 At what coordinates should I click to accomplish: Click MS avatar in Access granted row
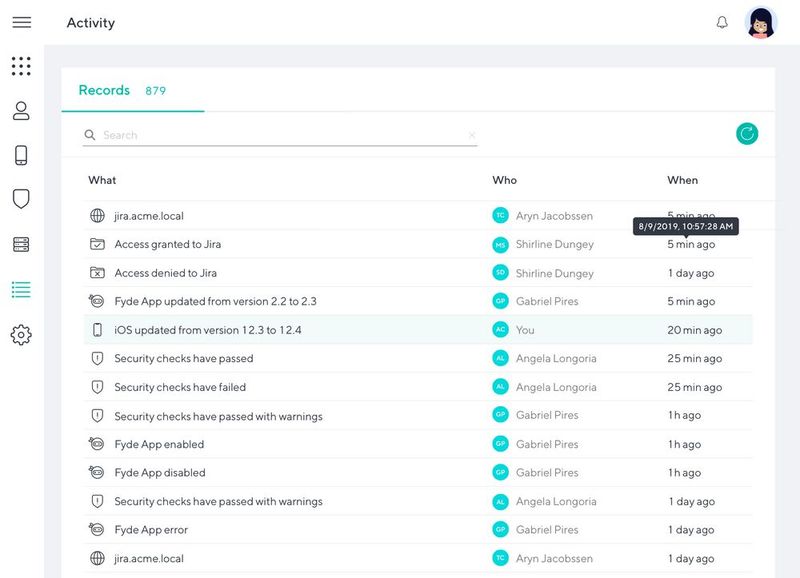[x=501, y=244]
